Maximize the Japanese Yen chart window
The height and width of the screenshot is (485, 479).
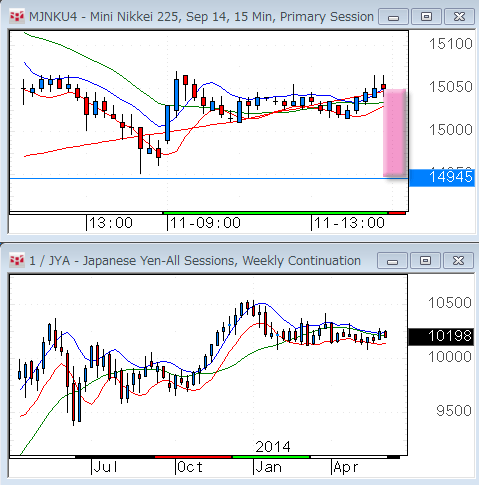click(x=425, y=260)
